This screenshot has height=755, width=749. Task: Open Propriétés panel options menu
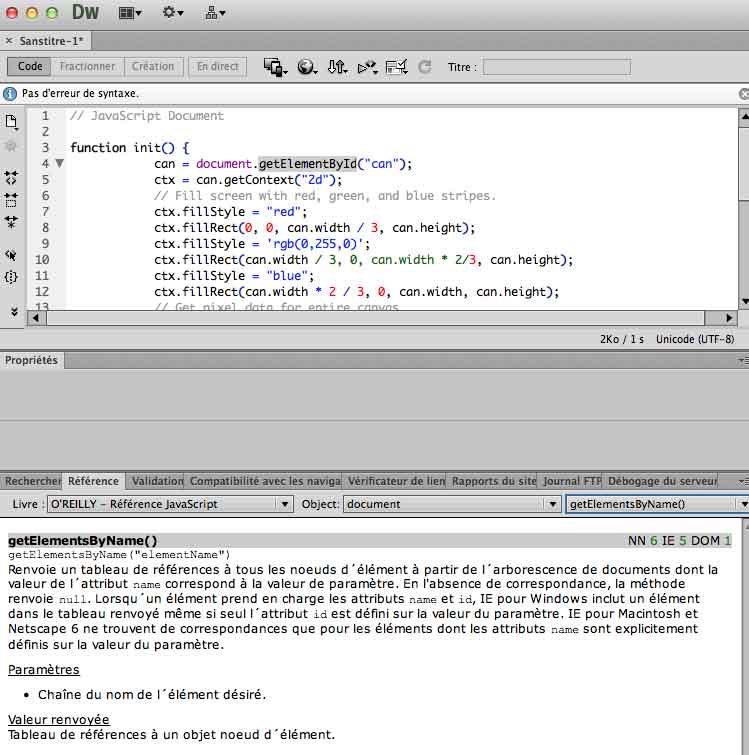(743, 360)
